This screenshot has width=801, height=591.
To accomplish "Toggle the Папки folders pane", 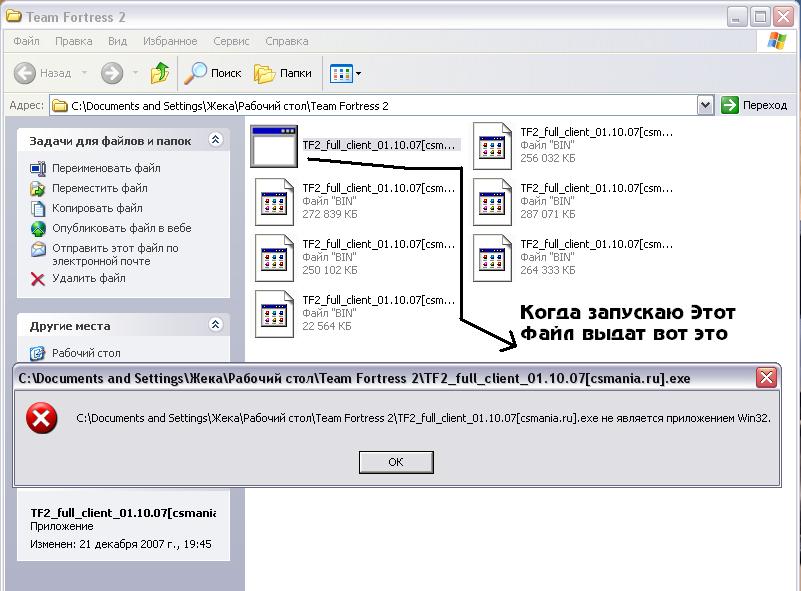I will (x=282, y=73).
